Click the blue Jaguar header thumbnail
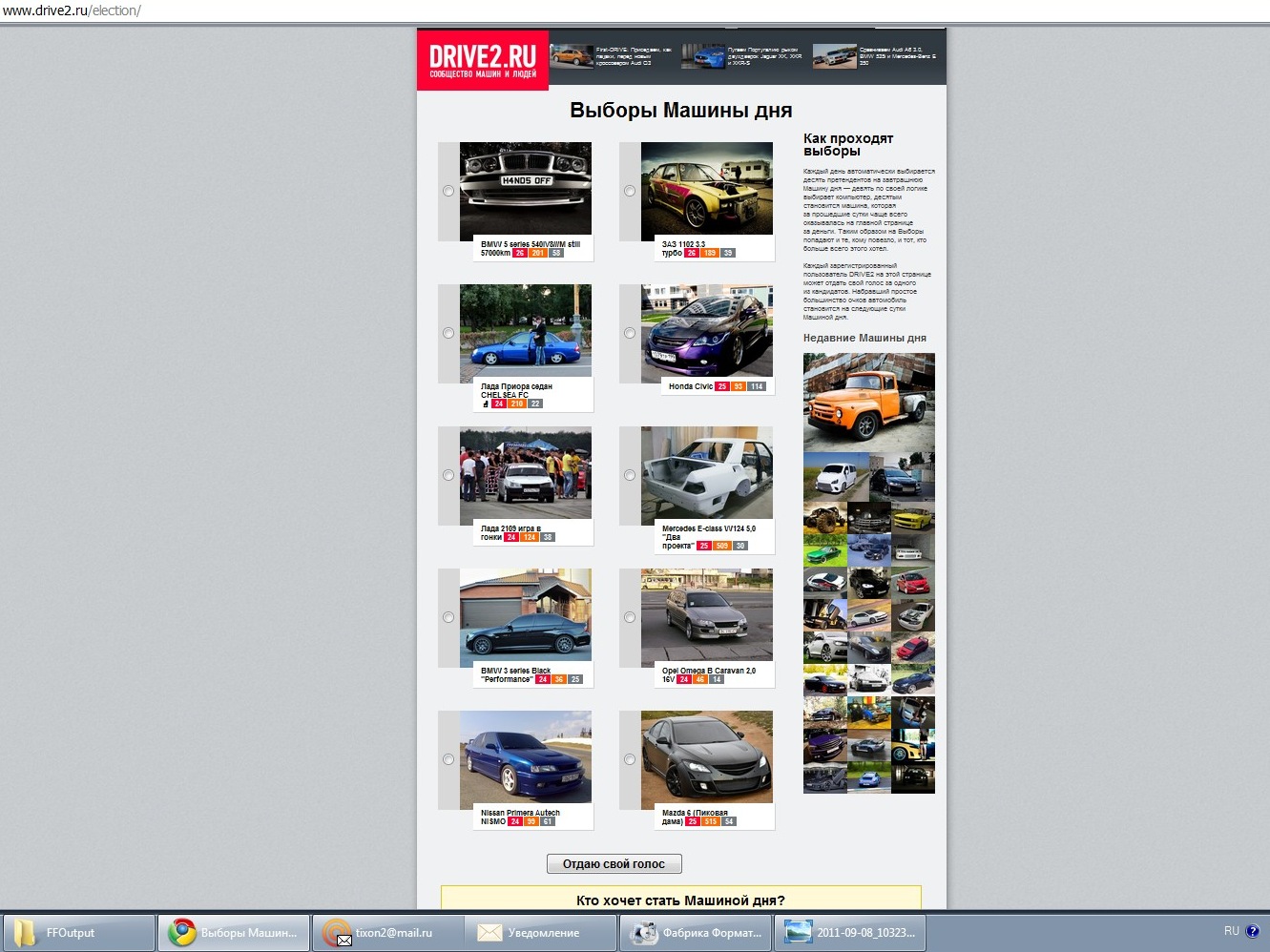This screenshot has height=952, width=1270. click(703, 56)
